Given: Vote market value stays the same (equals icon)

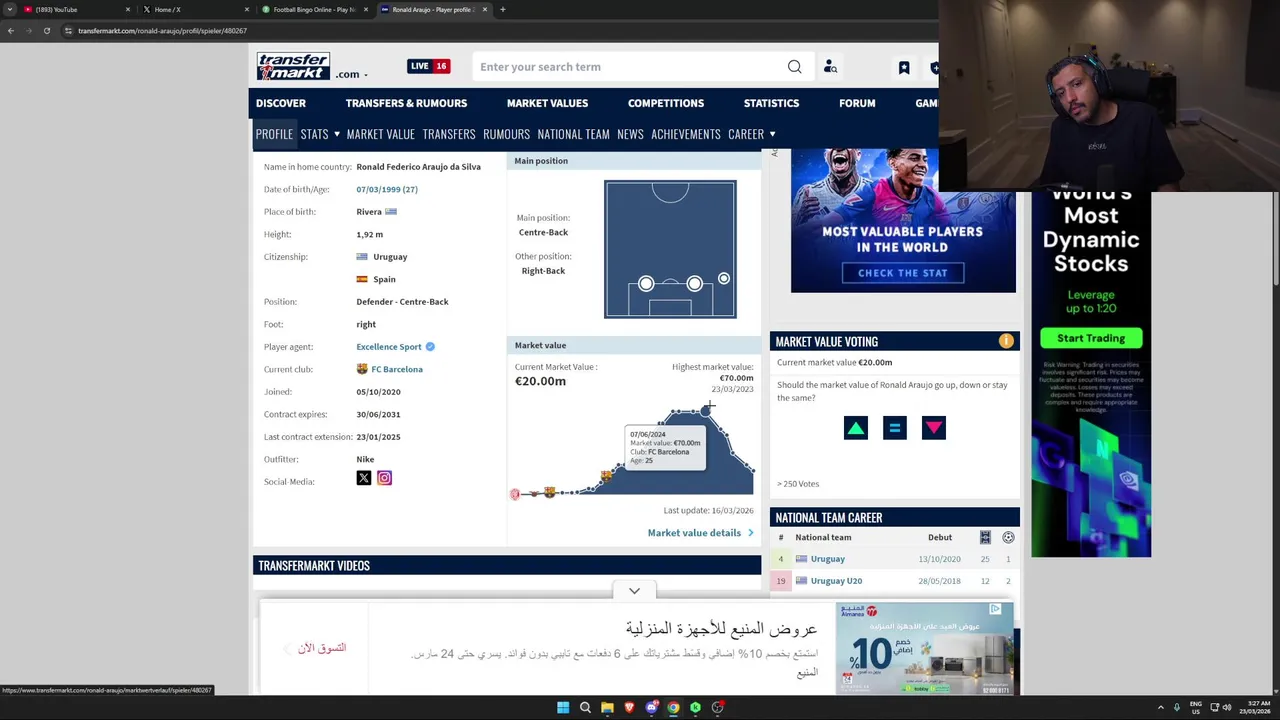Looking at the screenshot, I should click(895, 428).
